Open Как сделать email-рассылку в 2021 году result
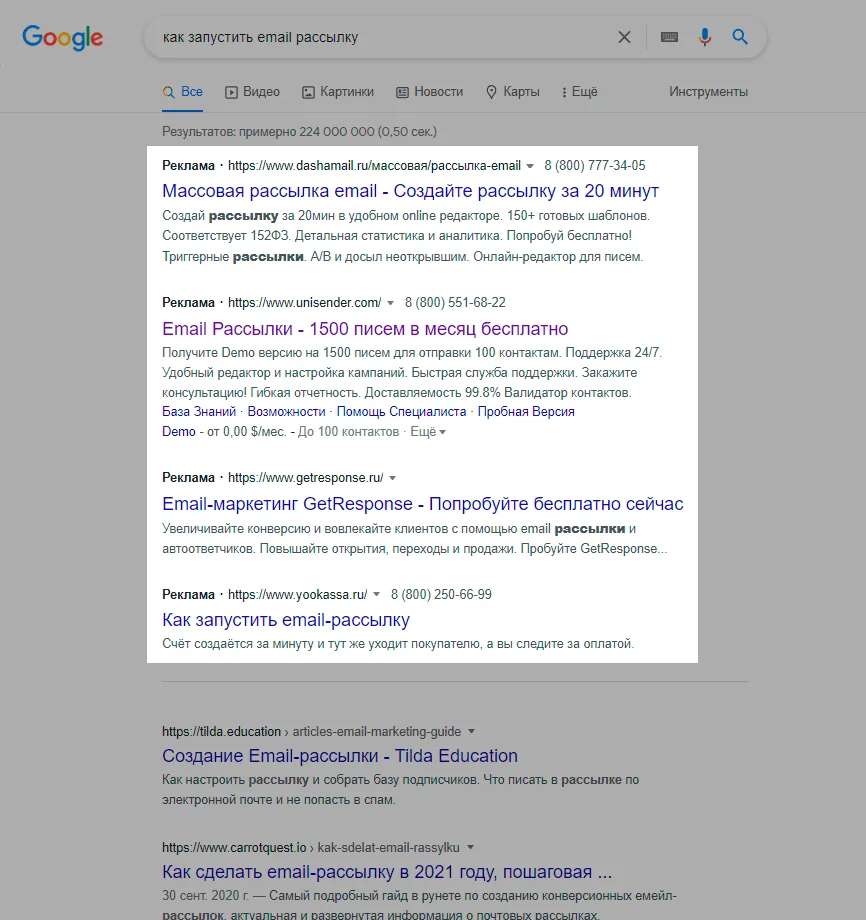866x920 pixels. coord(387,872)
